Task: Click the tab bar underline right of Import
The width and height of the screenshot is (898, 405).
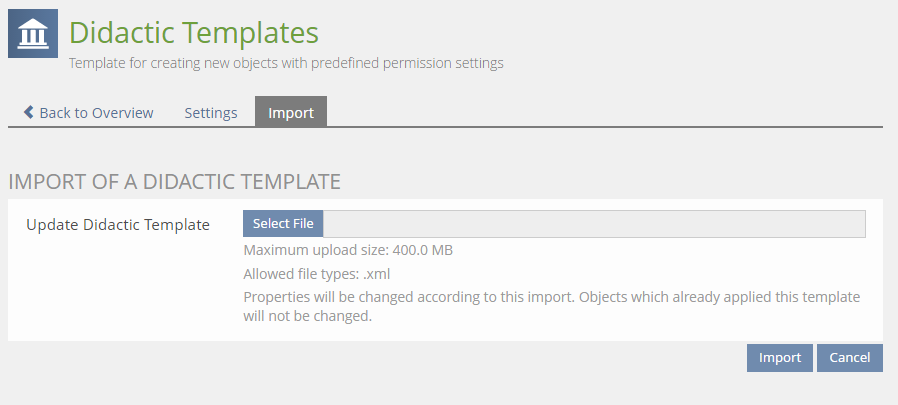Action: point(600,127)
